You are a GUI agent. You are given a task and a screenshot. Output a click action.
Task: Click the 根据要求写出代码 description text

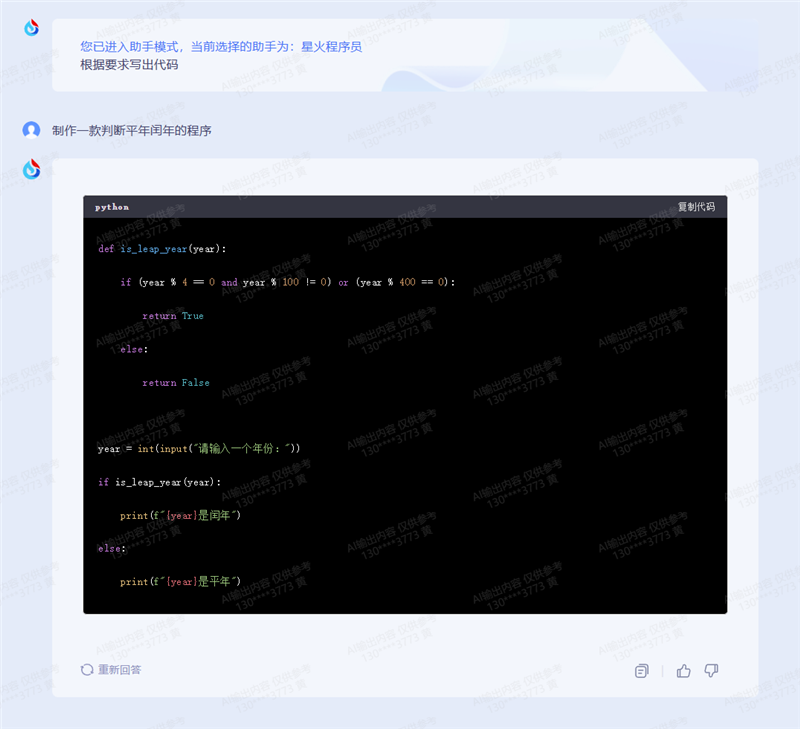[x=129, y=65]
